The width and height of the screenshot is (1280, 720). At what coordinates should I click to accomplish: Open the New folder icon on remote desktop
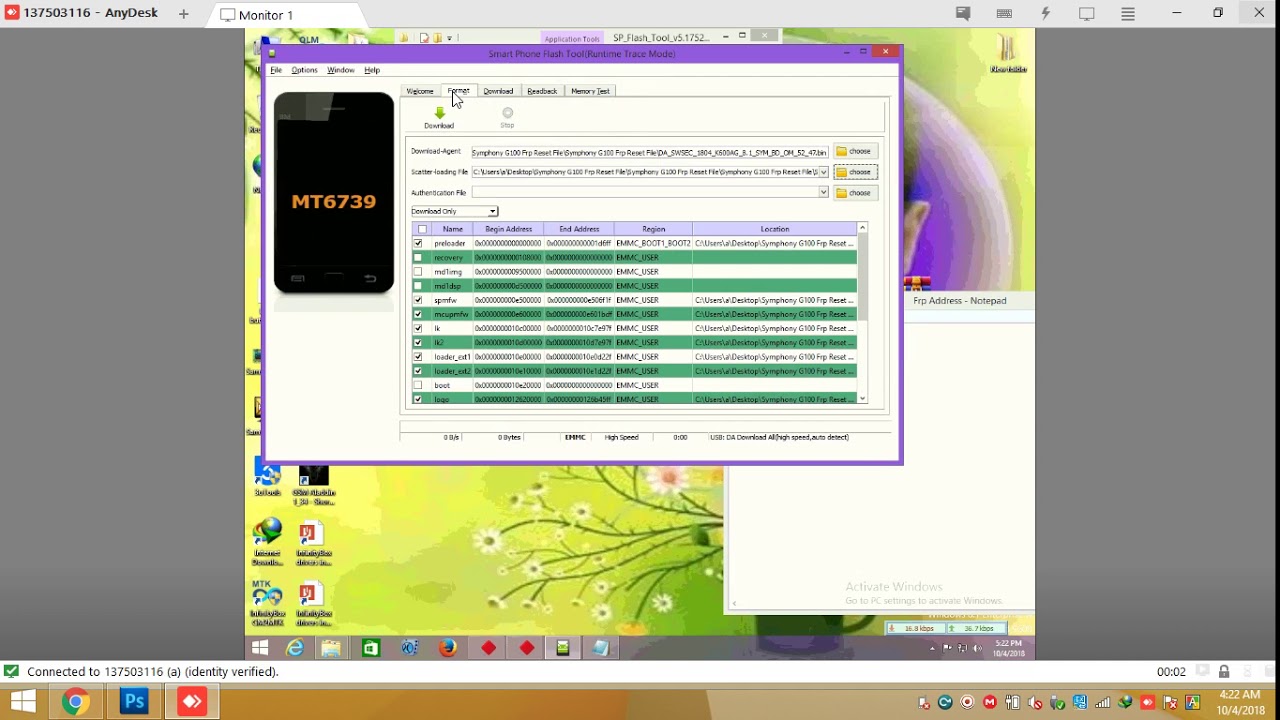click(1008, 54)
